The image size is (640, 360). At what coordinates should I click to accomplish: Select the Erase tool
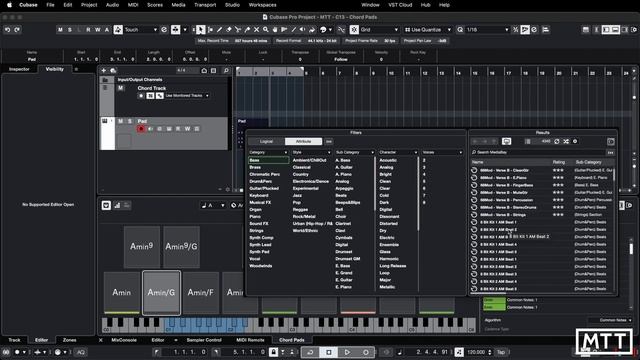[x=229, y=30]
